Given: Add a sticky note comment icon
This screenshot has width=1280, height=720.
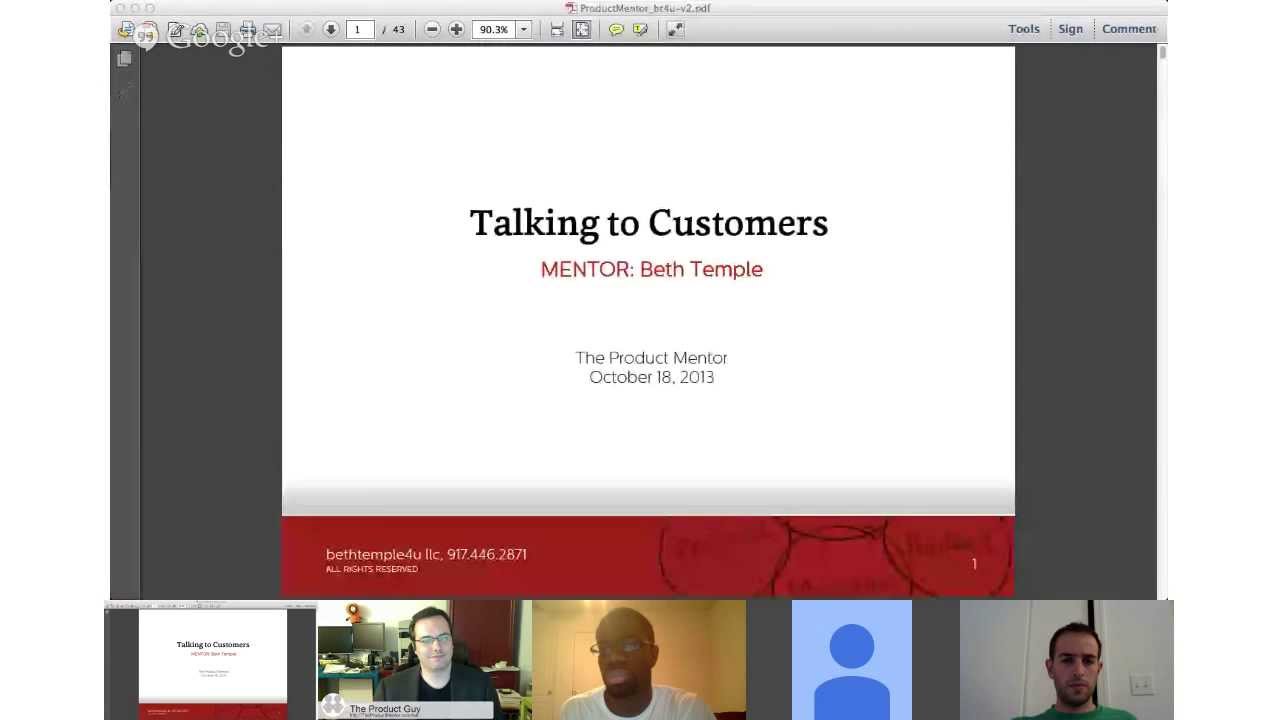Looking at the screenshot, I should click(616, 29).
